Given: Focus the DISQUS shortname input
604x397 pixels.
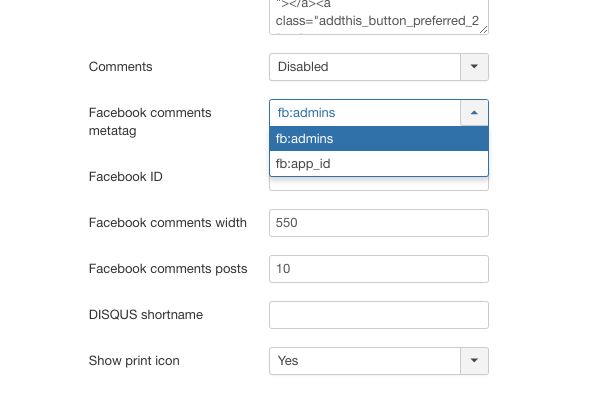Looking at the screenshot, I should [379, 315].
